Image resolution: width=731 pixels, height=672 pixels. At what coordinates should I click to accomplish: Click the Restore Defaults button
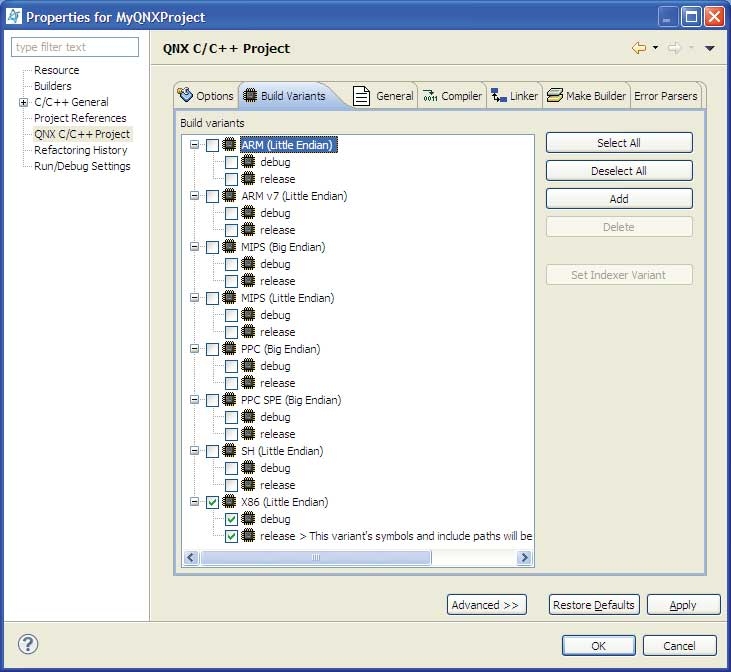(x=593, y=605)
